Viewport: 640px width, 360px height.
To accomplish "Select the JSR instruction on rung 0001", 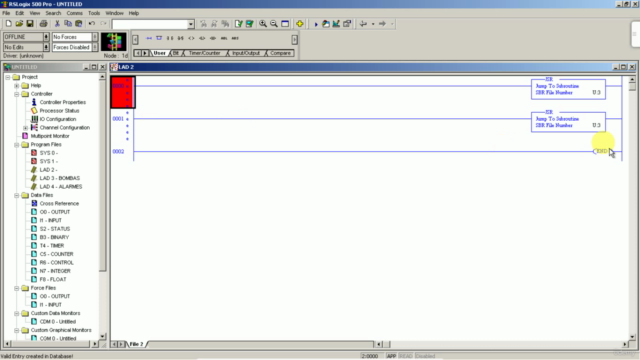I will coord(568,122).
